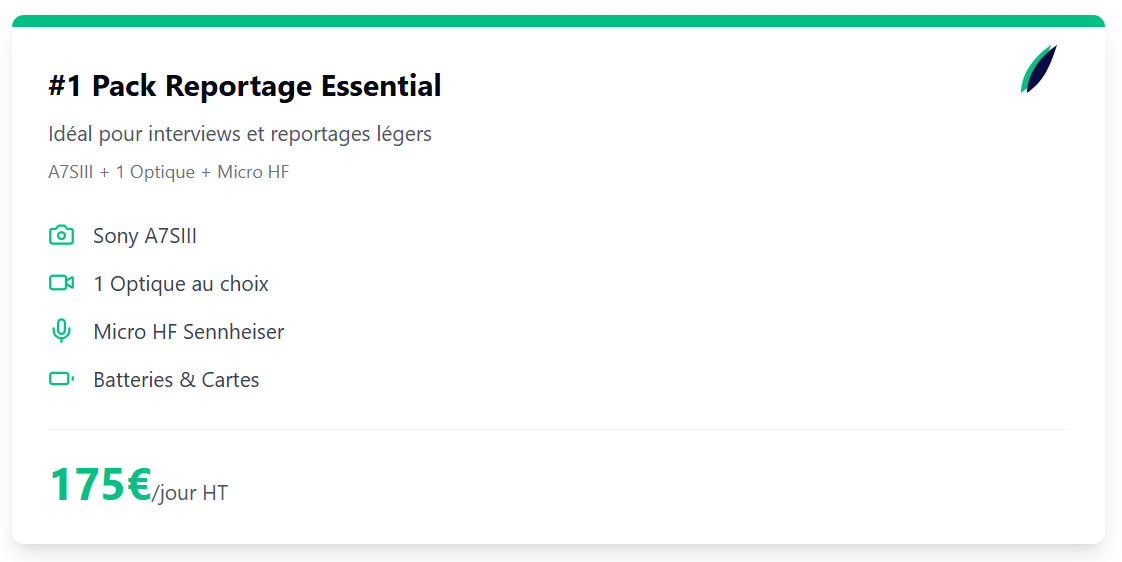
Task: Click the word Sennheiser in the list
Action: [234, 331]
